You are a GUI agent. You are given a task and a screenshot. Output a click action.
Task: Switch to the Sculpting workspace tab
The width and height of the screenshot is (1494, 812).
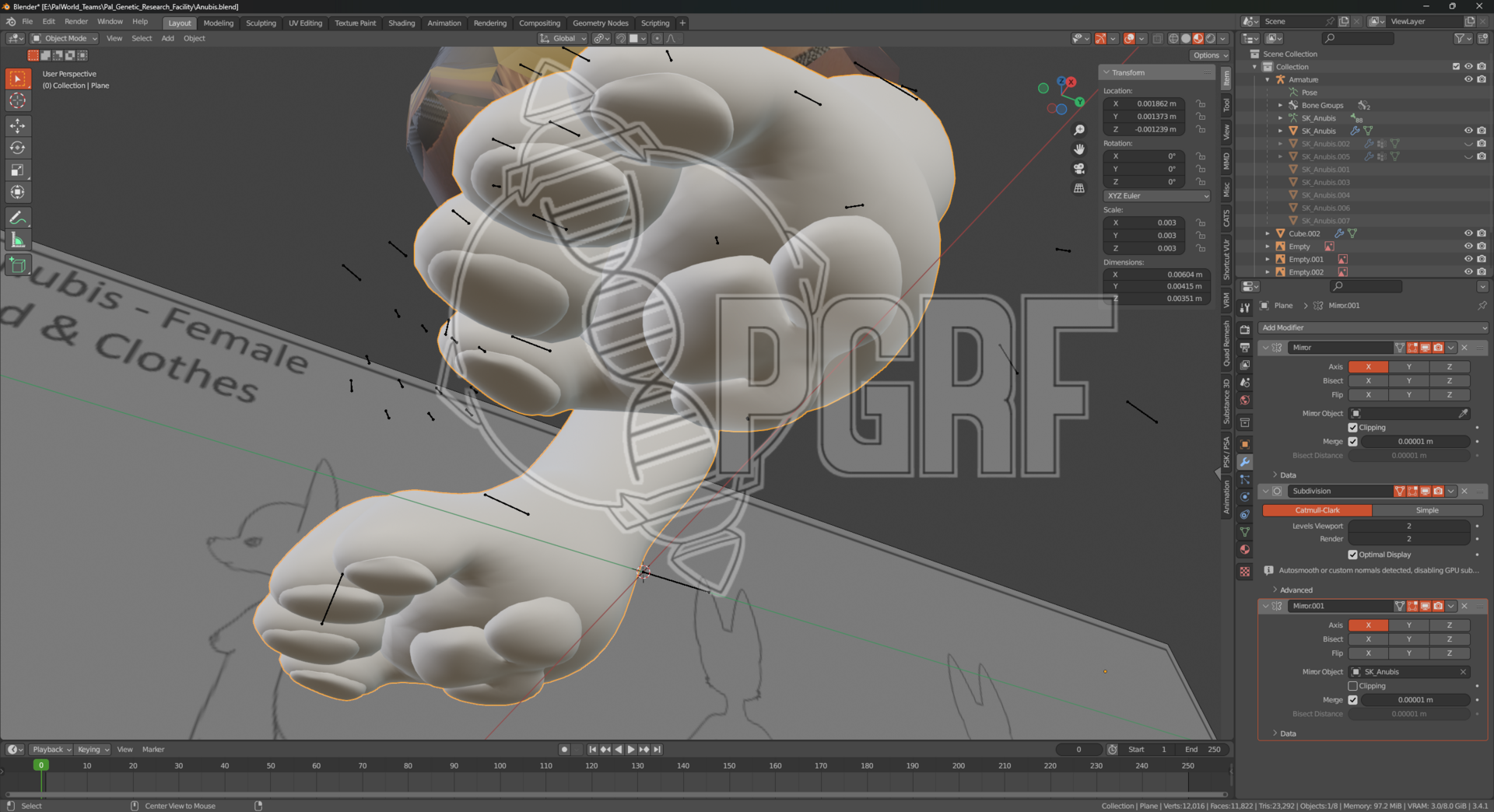(261, 23)
